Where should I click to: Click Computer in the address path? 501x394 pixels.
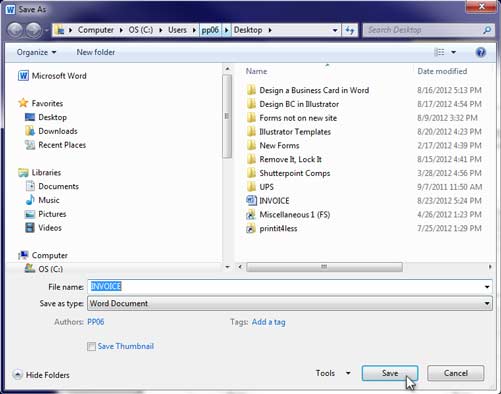[96, 30]
